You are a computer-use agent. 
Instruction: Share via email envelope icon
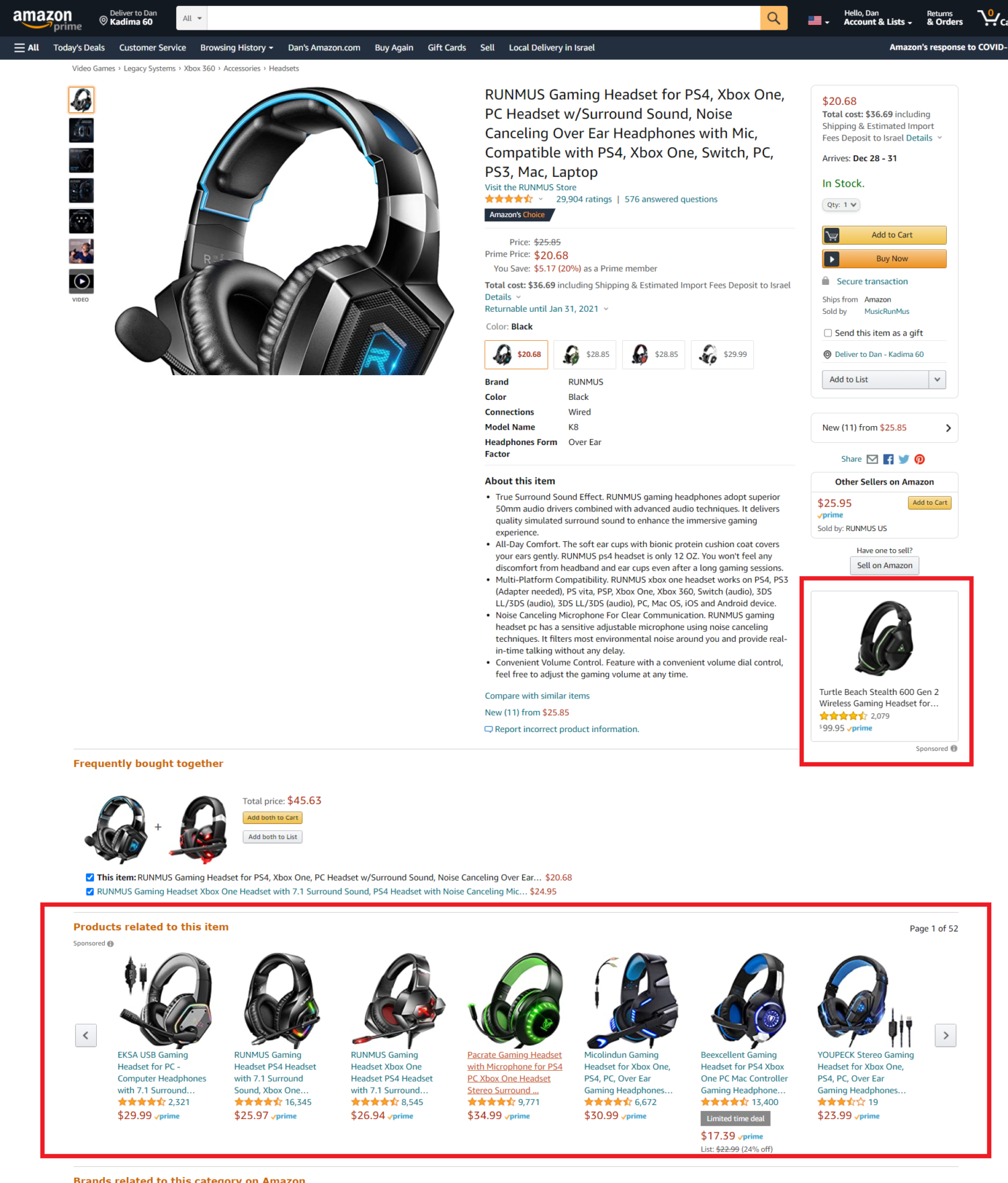[872, 459]
